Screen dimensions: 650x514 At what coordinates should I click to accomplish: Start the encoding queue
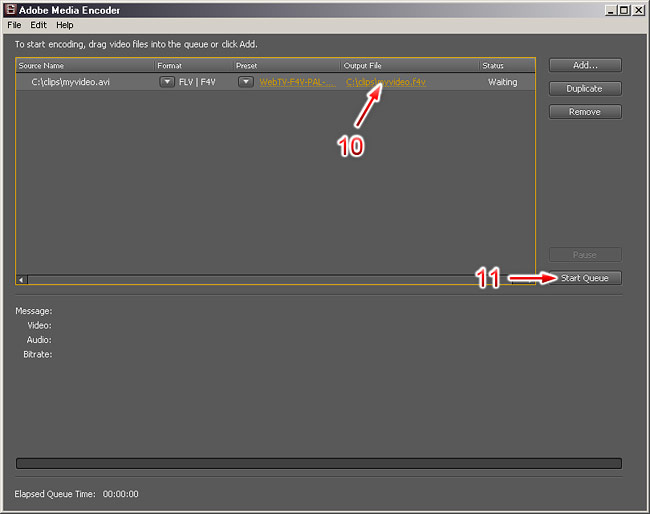click(x=585, y=278)
